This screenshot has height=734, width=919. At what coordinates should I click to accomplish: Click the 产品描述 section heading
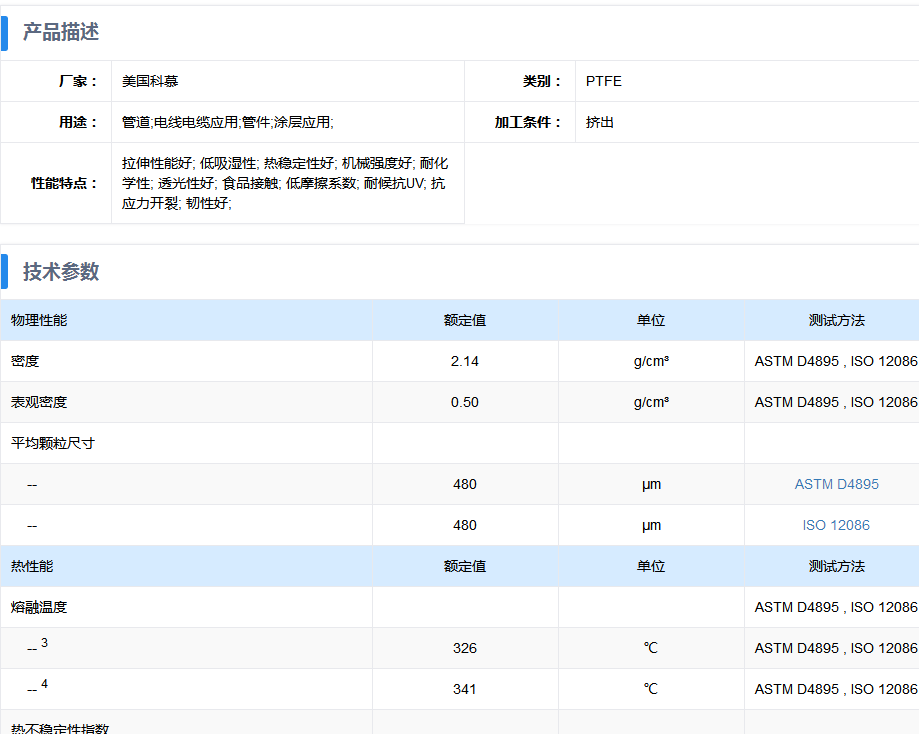tap(61, 32)
